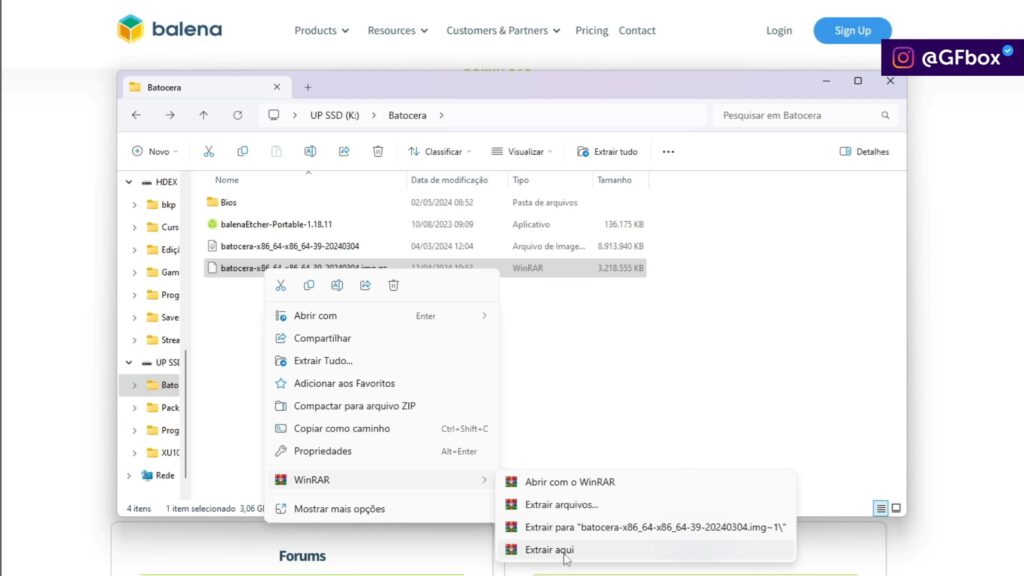Click the Delete icon in context menu
This screenshot has height=576, width=1024.
point(393,285)
